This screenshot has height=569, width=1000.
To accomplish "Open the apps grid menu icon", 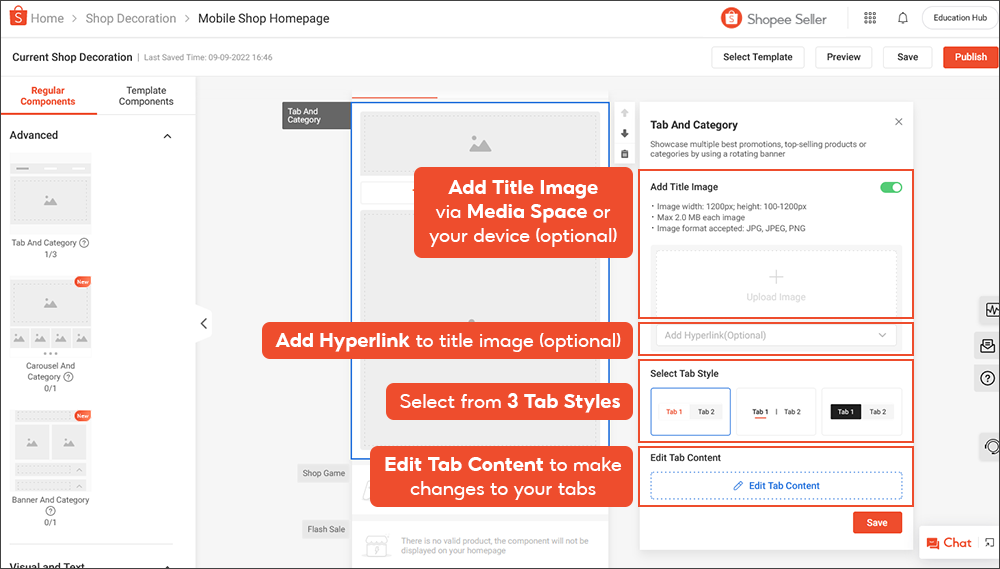I will click(870, 18).
